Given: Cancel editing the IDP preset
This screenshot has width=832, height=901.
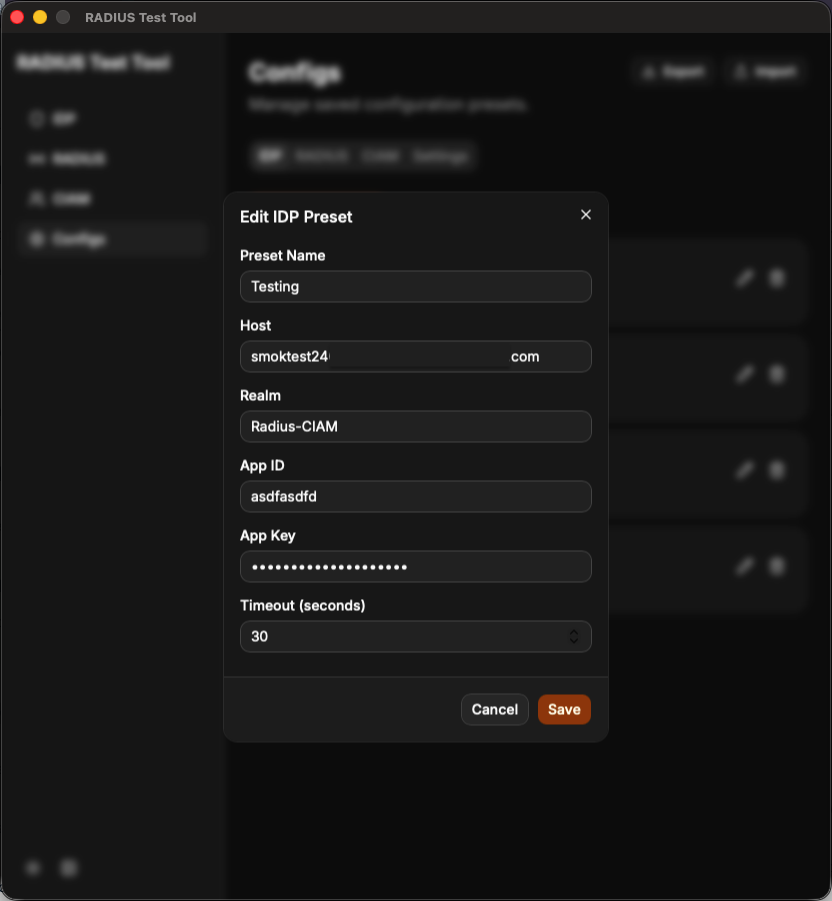Looking at the screenshot, I should click(x=495, y=709).
